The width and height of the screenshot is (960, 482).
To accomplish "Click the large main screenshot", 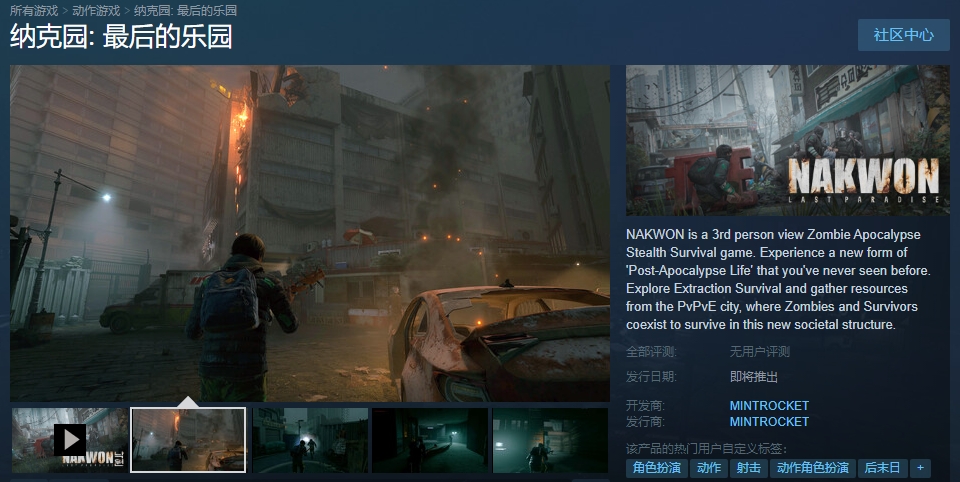I will pos(310,233).
